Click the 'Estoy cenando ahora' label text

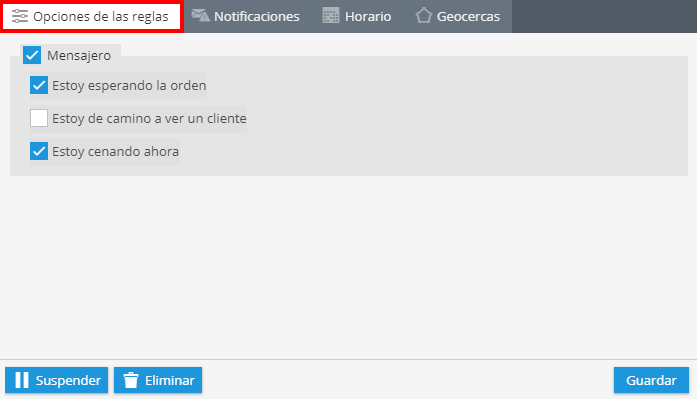pyautogui.click(x=116, y=152)
